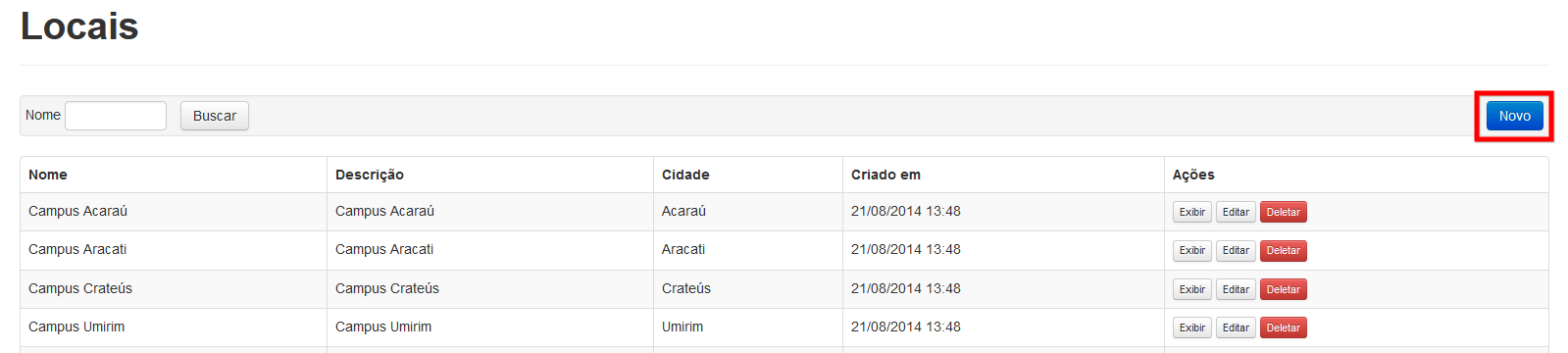Screen dimensions: 1568x353
Task: Delete the Campus Crateús entry
Action: coord(1283,289)
